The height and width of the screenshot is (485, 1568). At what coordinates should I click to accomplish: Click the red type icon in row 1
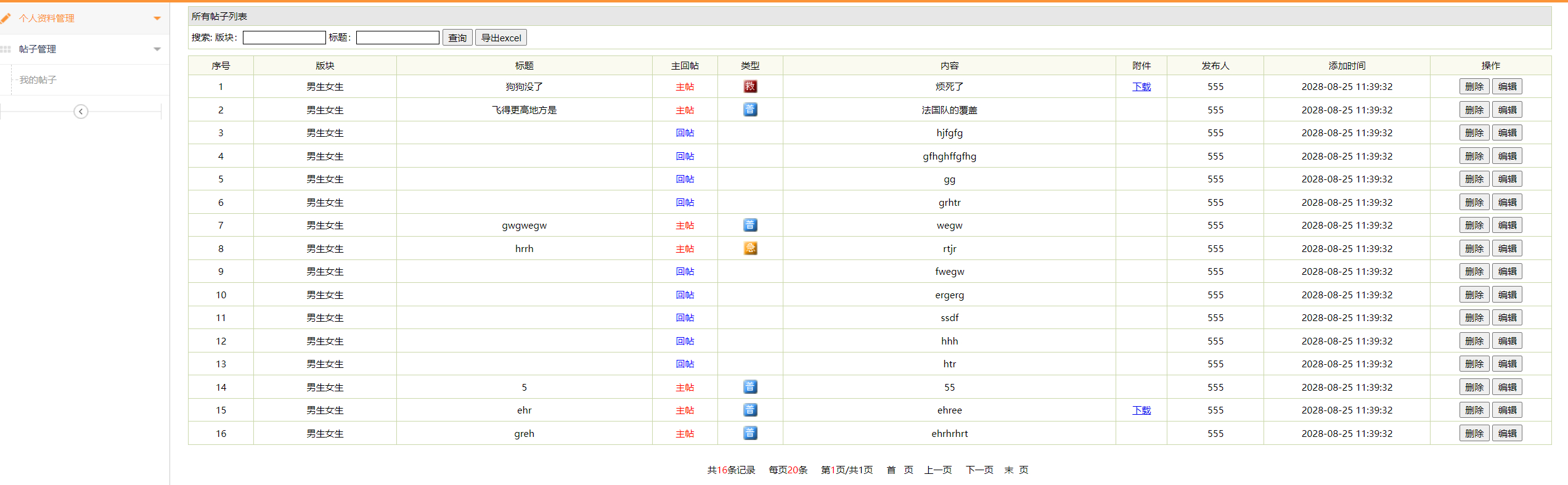click(750, 86)
